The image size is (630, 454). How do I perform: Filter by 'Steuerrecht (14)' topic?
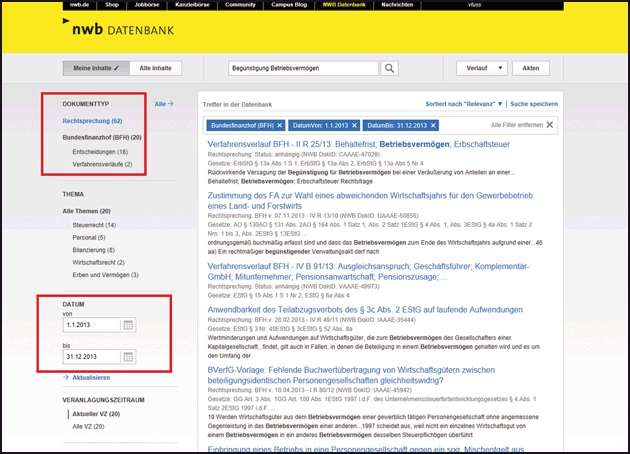pos(95,227)
